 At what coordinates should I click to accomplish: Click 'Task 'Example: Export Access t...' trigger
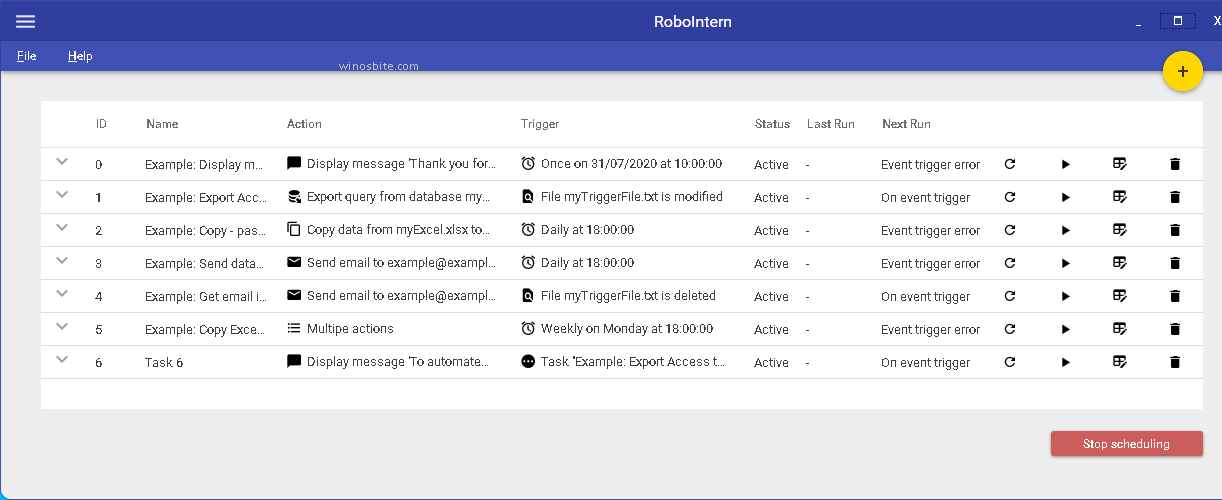coord(633,362)
